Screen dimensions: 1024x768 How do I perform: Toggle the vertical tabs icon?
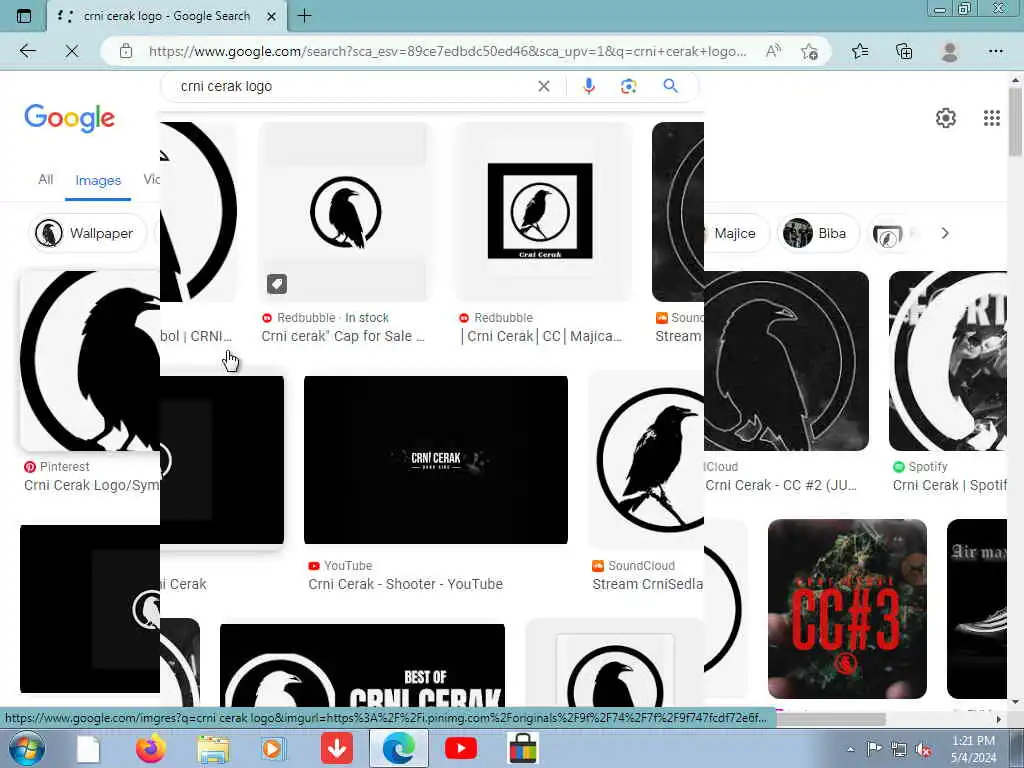point(24,16)
